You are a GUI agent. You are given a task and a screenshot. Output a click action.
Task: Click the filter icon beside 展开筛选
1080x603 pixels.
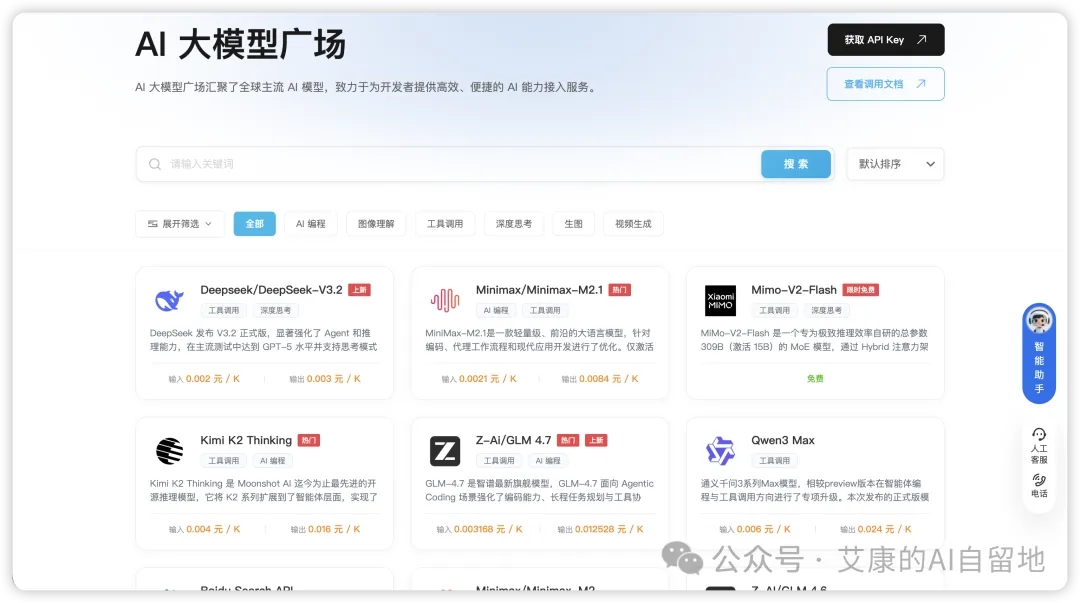coord(152,224)
